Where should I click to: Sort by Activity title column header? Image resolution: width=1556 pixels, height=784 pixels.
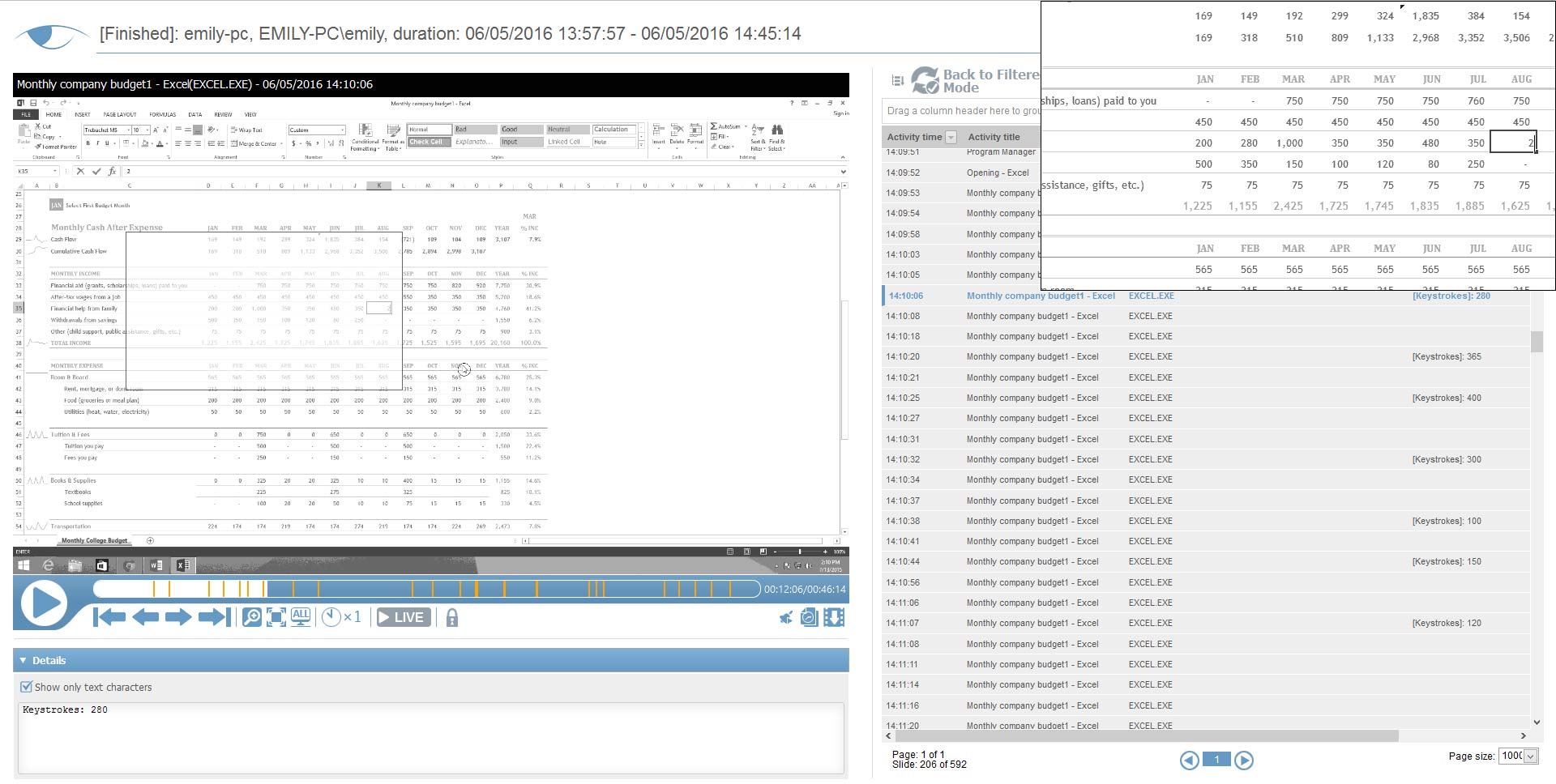click(994, 137)
